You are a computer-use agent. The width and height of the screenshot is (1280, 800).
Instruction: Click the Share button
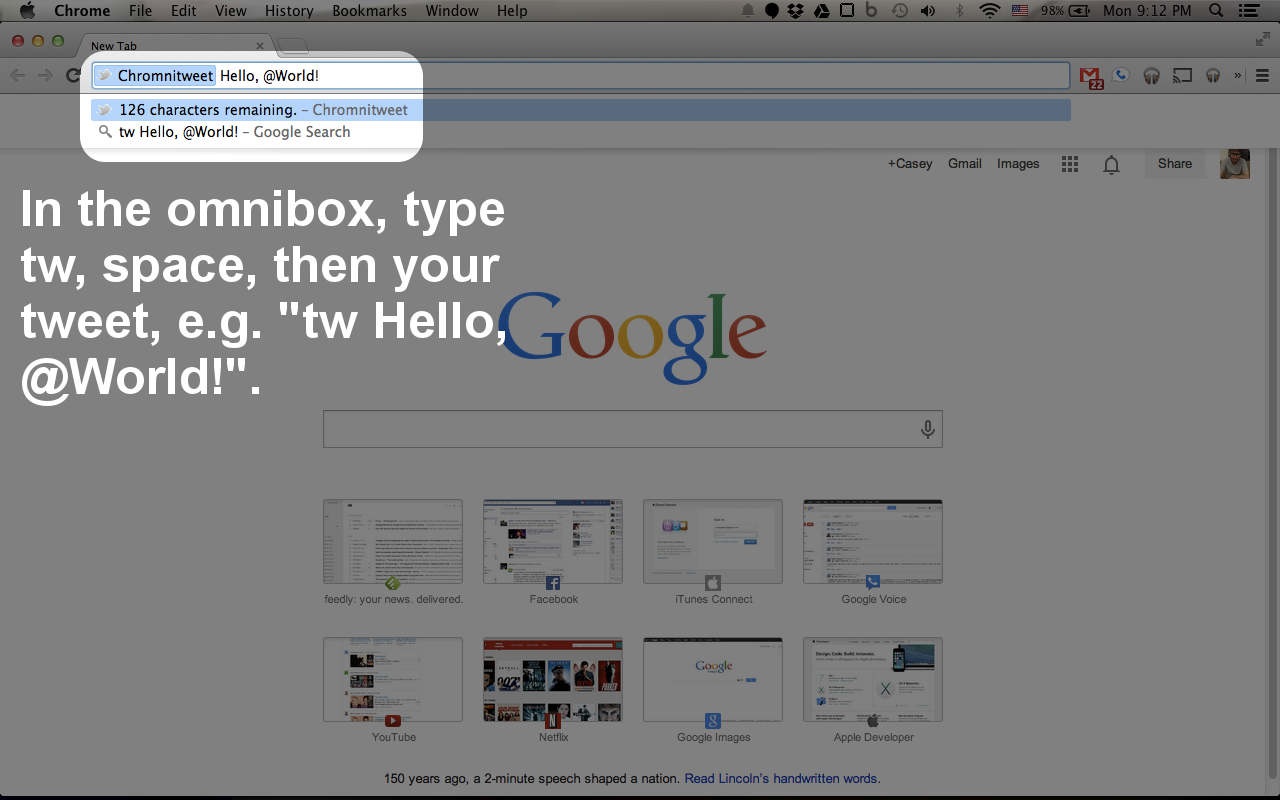click(1175, 164)
